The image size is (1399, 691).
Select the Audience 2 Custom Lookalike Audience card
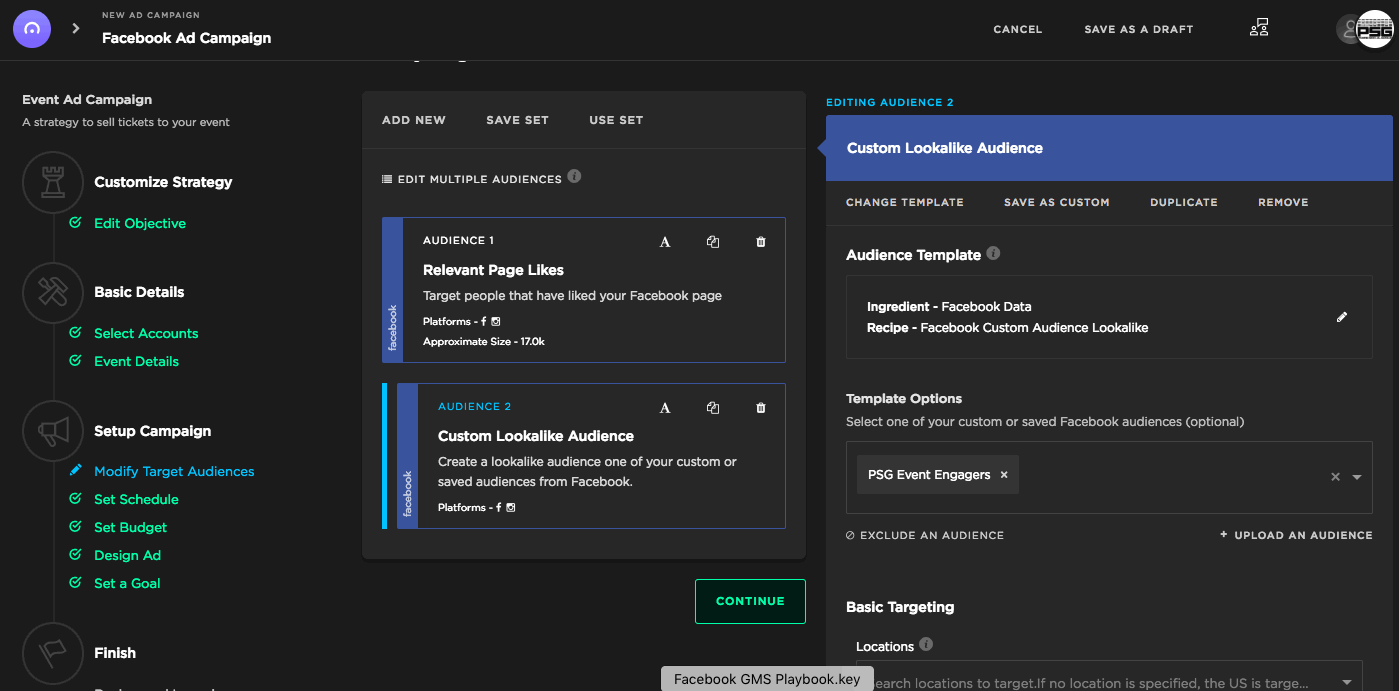click(x=584, y=456)
